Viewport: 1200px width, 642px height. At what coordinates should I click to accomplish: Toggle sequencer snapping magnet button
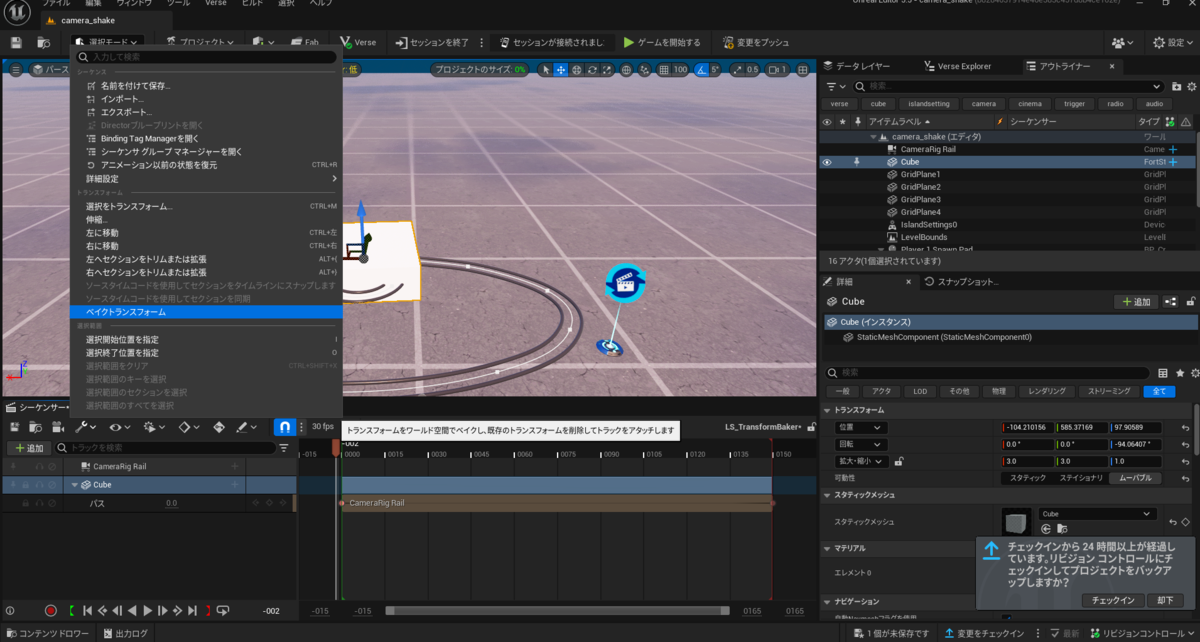point(284,427)
